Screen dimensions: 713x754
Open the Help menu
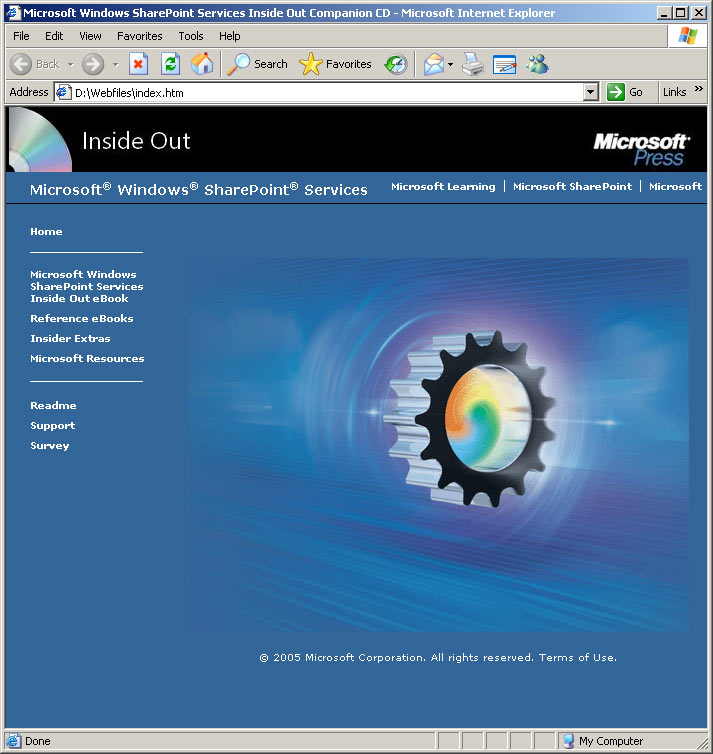[229, 36]
